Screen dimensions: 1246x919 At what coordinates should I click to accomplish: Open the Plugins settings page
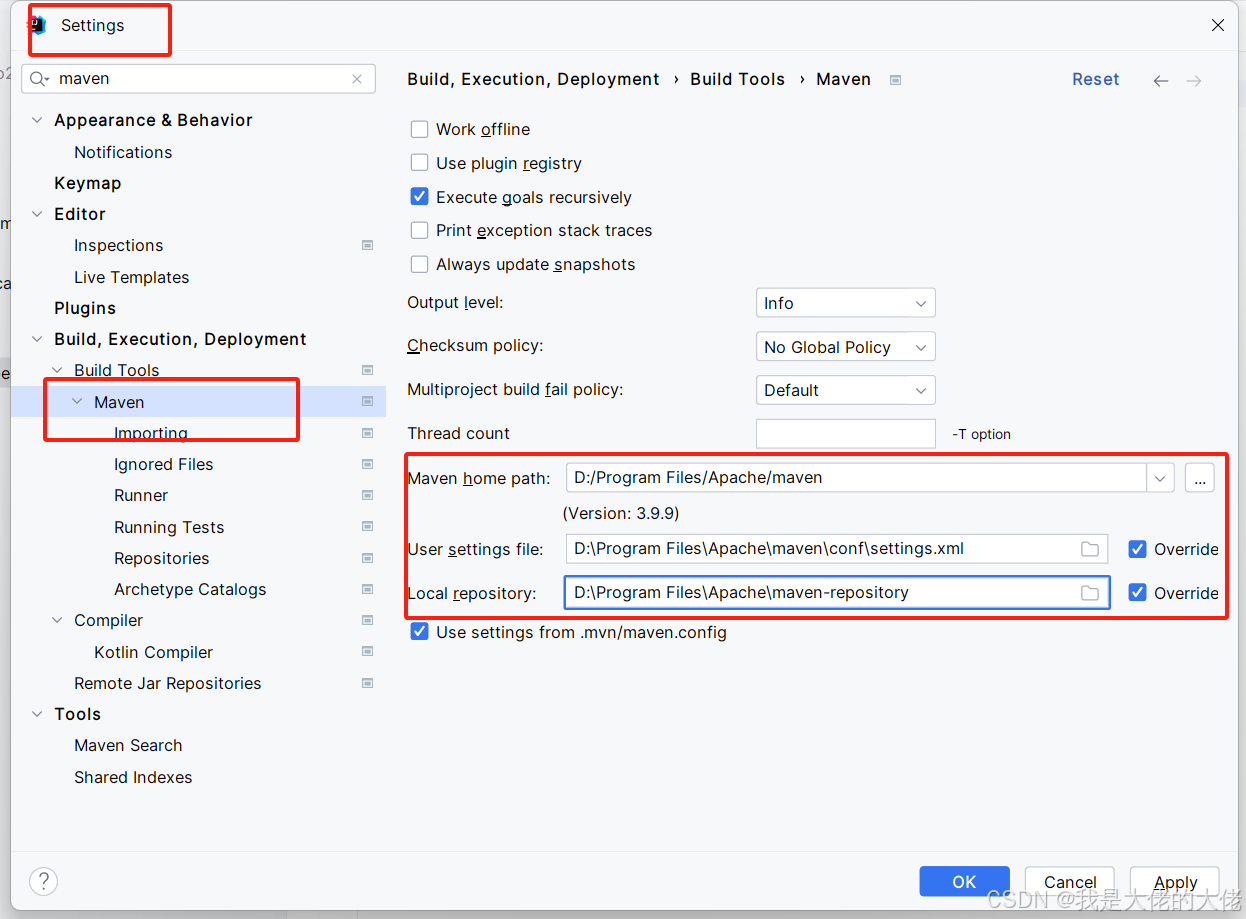pyautogui.click(x=85, y=308)
